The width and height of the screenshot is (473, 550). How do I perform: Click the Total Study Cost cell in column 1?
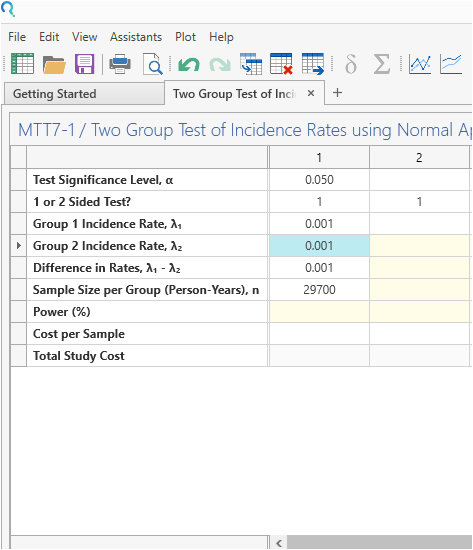click(319, 356)
